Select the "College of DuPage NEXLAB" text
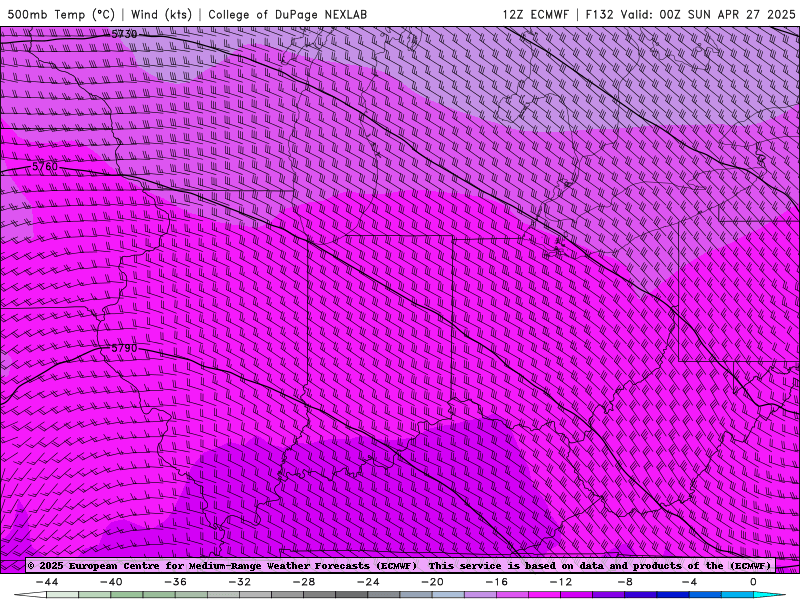 click(287, 14)
